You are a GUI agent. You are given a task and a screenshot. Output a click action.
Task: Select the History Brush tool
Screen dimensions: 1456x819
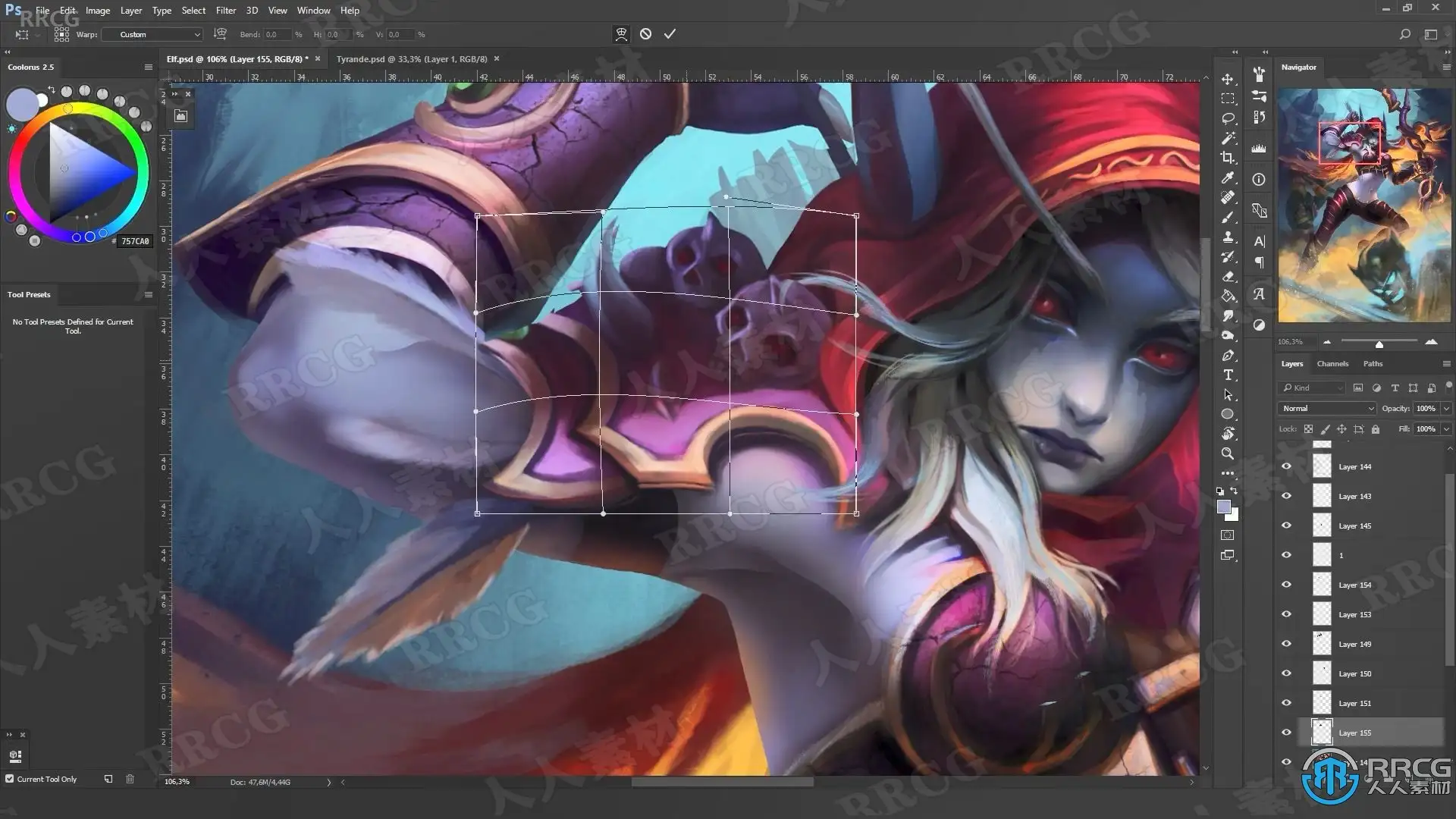1228,256
